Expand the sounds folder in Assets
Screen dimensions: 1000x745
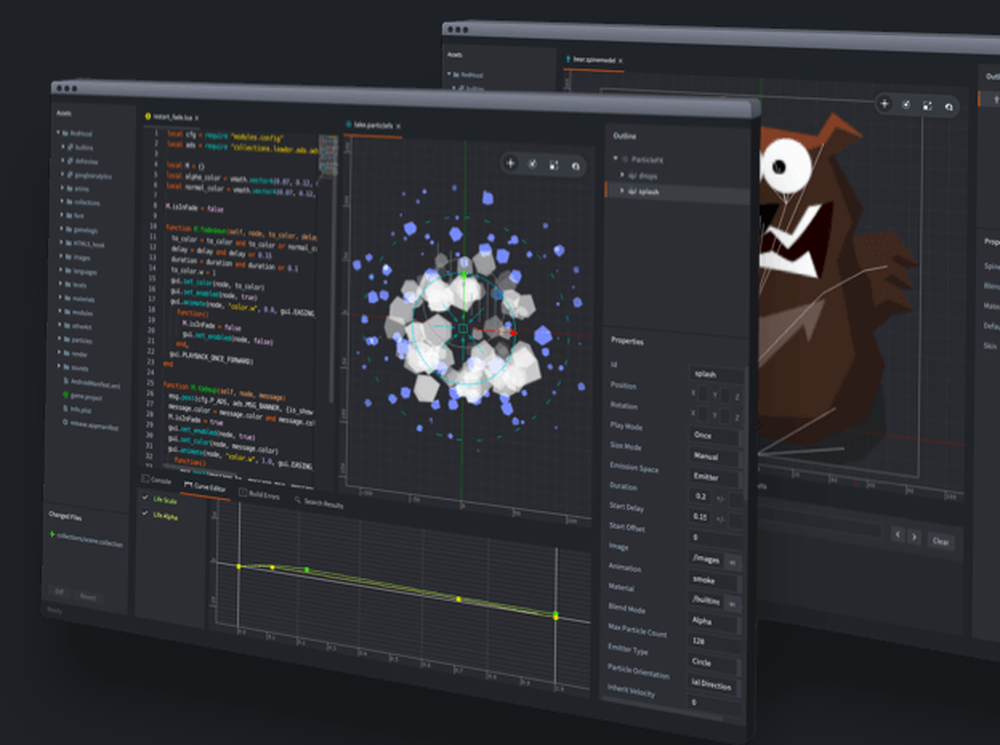click(x=59, y=365)
